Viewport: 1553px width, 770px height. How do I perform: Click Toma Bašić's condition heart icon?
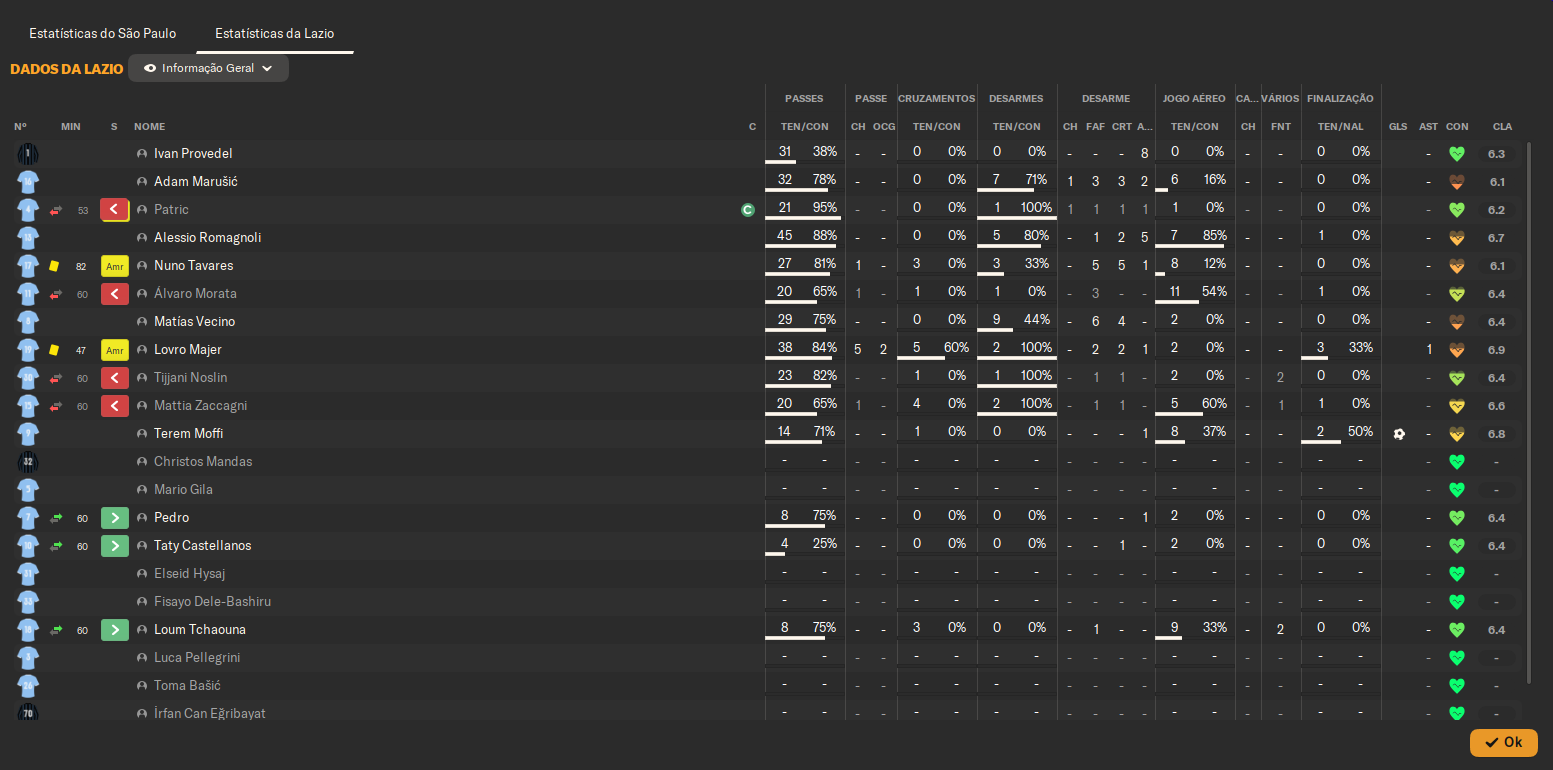[x=1457, y=686]
